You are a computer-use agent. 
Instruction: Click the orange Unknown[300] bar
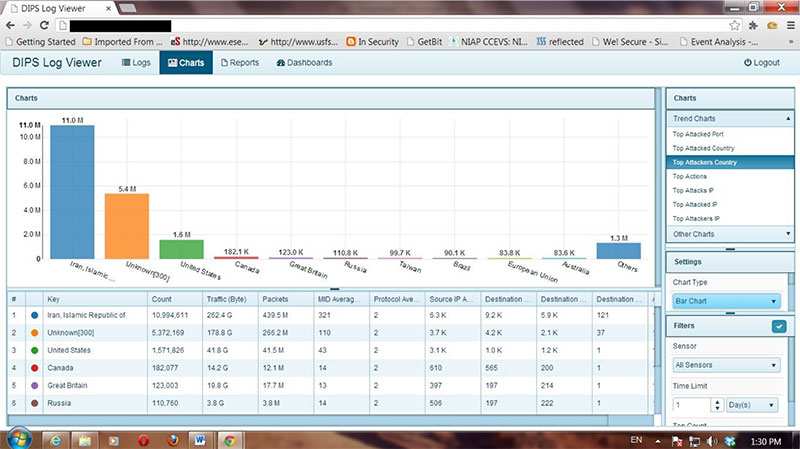[127, 226]
